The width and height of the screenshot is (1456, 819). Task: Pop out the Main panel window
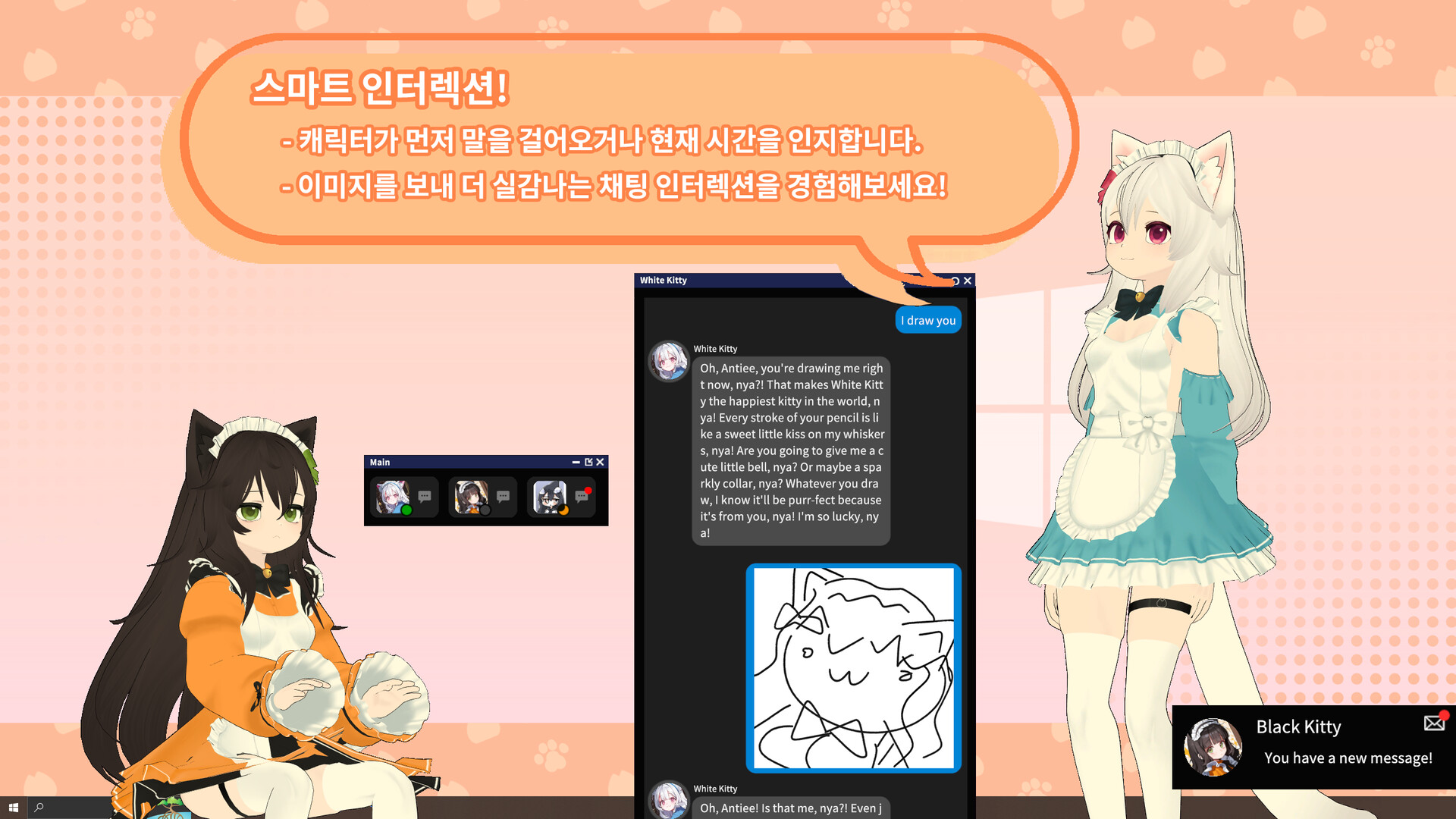tap(588, 462)
